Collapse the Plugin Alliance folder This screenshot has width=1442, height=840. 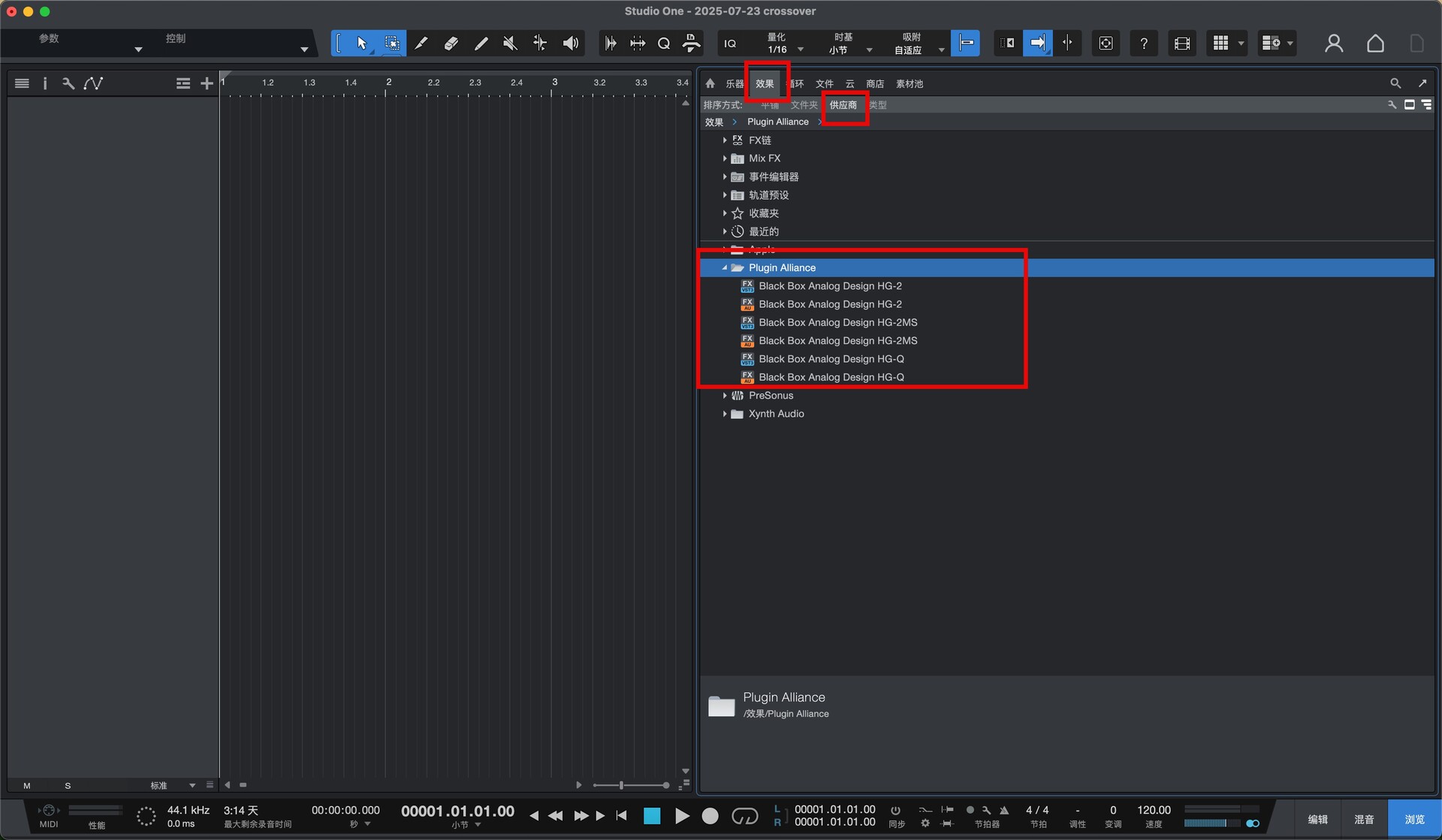725,268
